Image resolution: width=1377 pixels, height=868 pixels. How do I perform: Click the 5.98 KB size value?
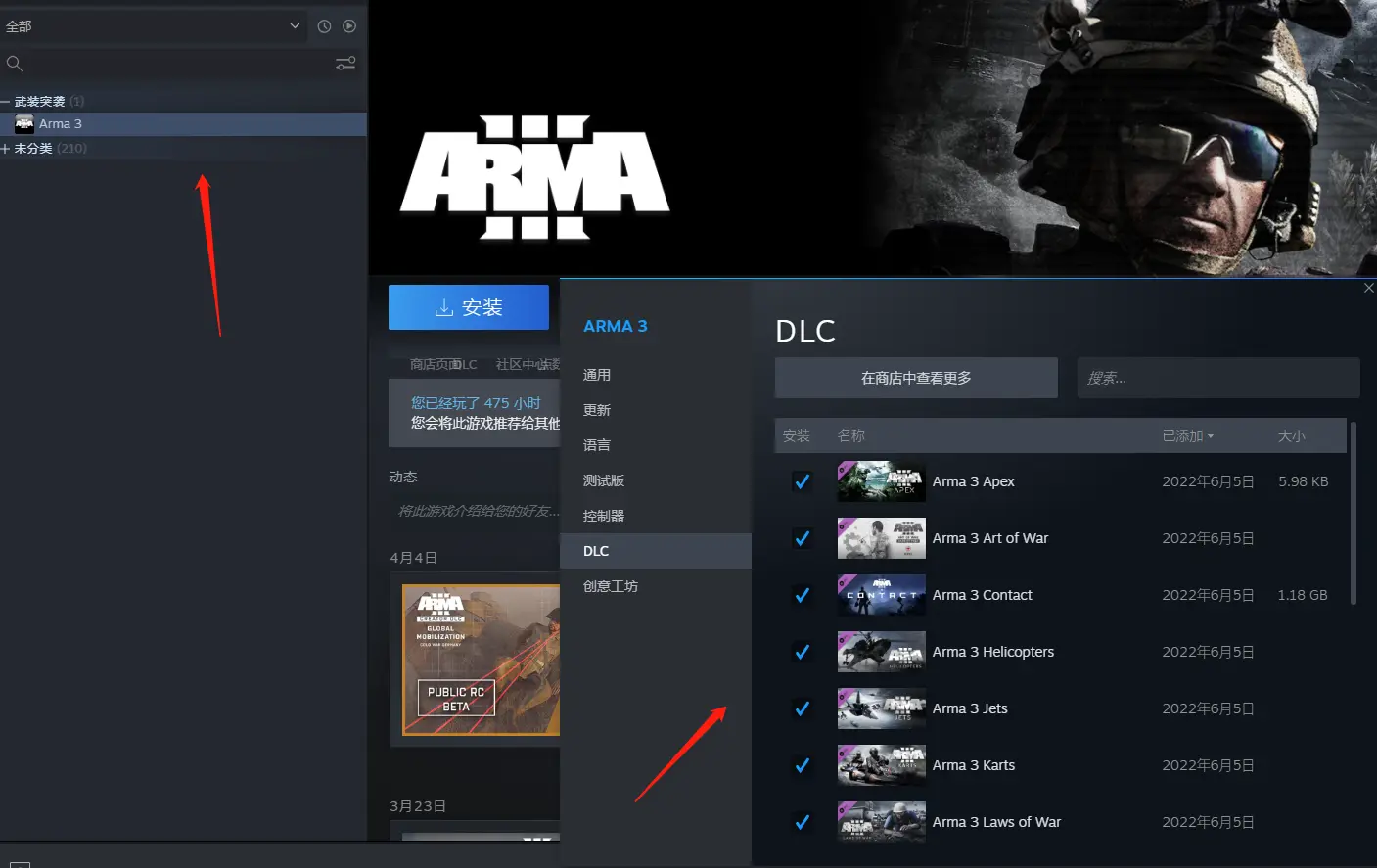(1303, 481)
